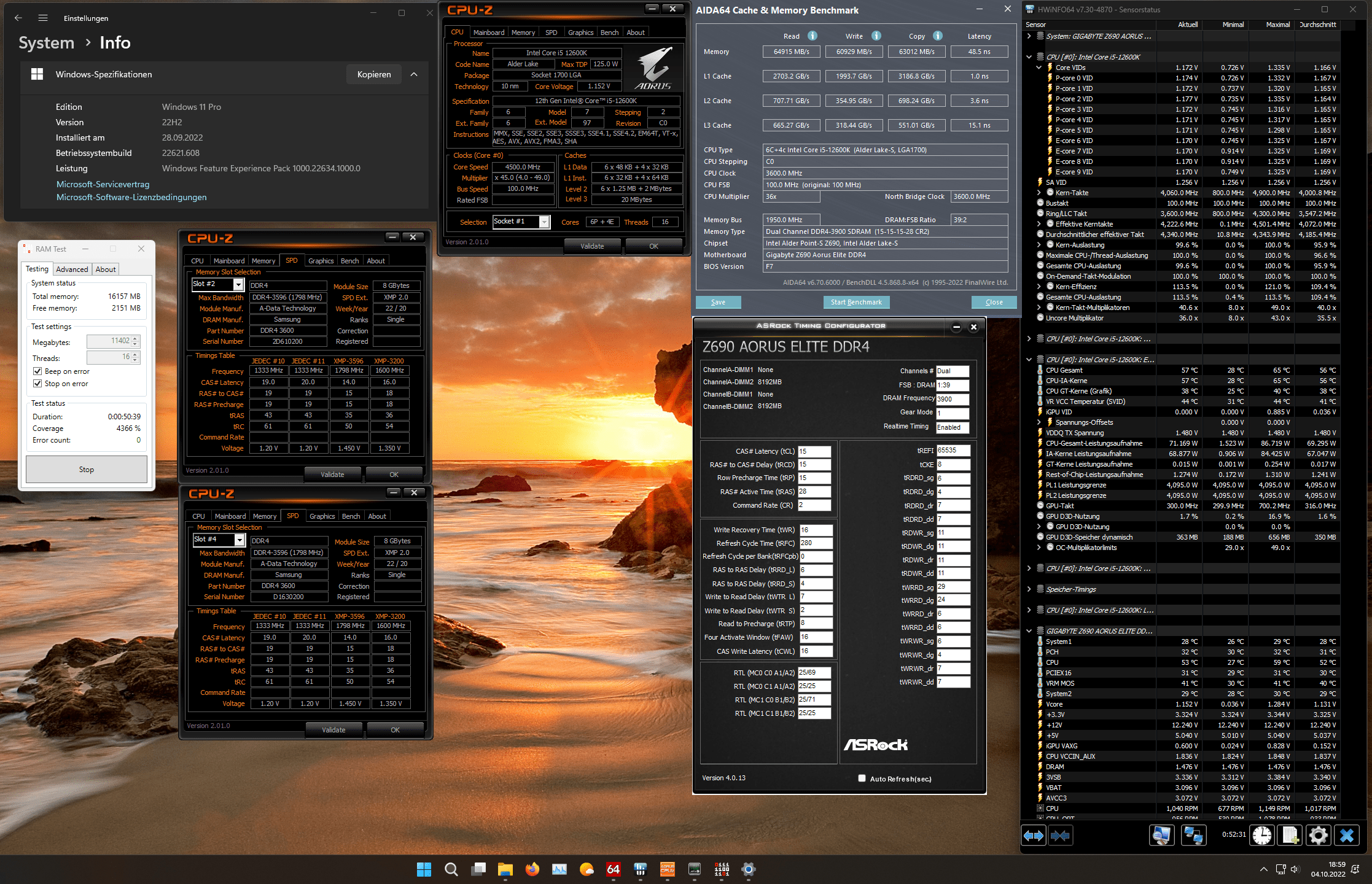The image size is (1372, 884).
Task: Open the Slot #2 memory slot dropdown
Action: coord(238,284)
